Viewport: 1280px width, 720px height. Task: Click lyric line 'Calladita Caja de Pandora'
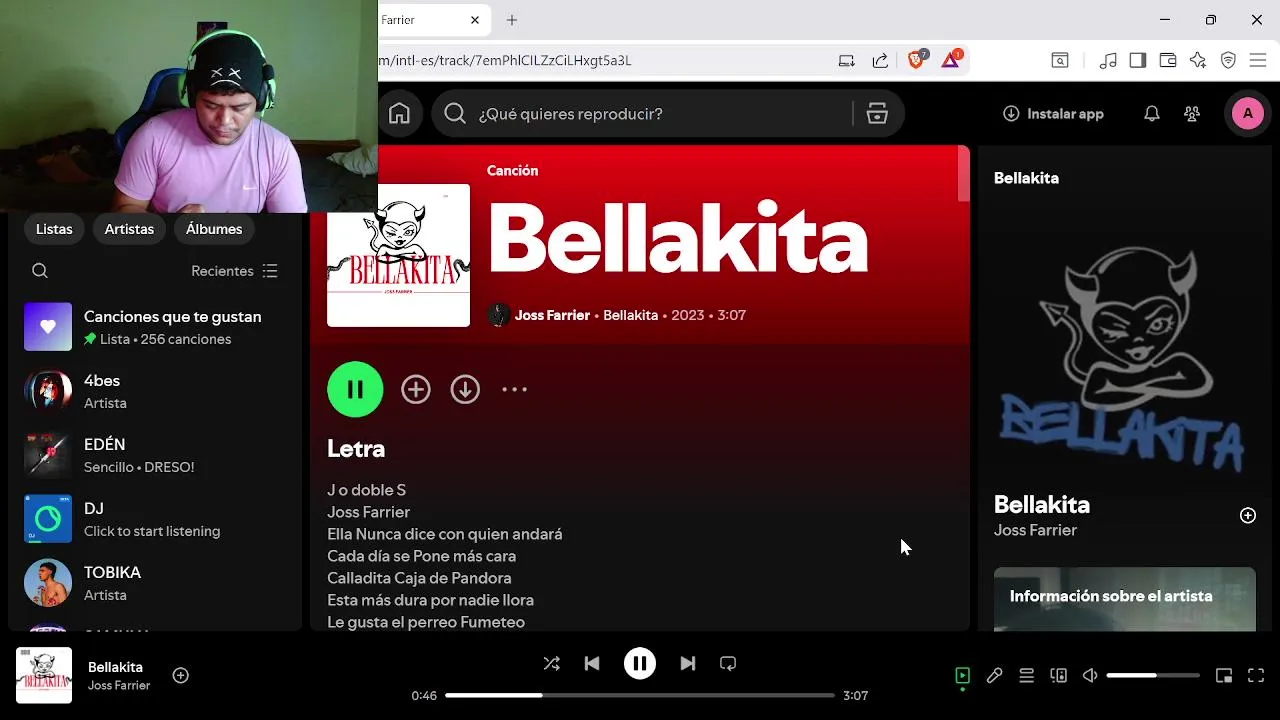point(419,578)
